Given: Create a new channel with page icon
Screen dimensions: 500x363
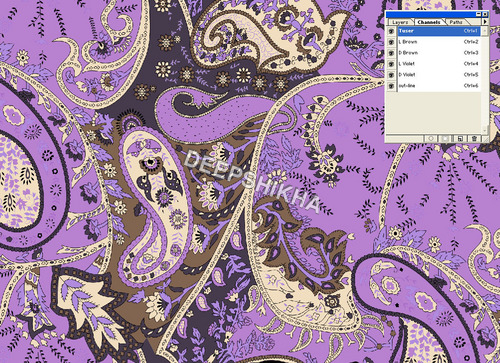Looking at the screenshot, I should pyautogui.click(x=460, y=139).
